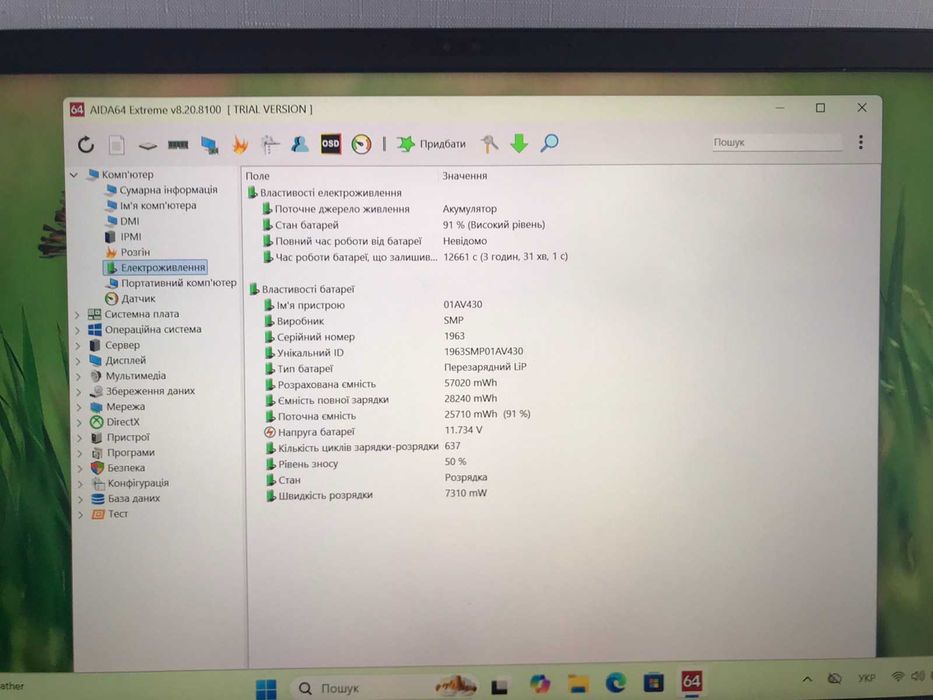The width and height of the screenshot is (933, 700).
Task: Select the Тест tree item
Action: (110, 514)
